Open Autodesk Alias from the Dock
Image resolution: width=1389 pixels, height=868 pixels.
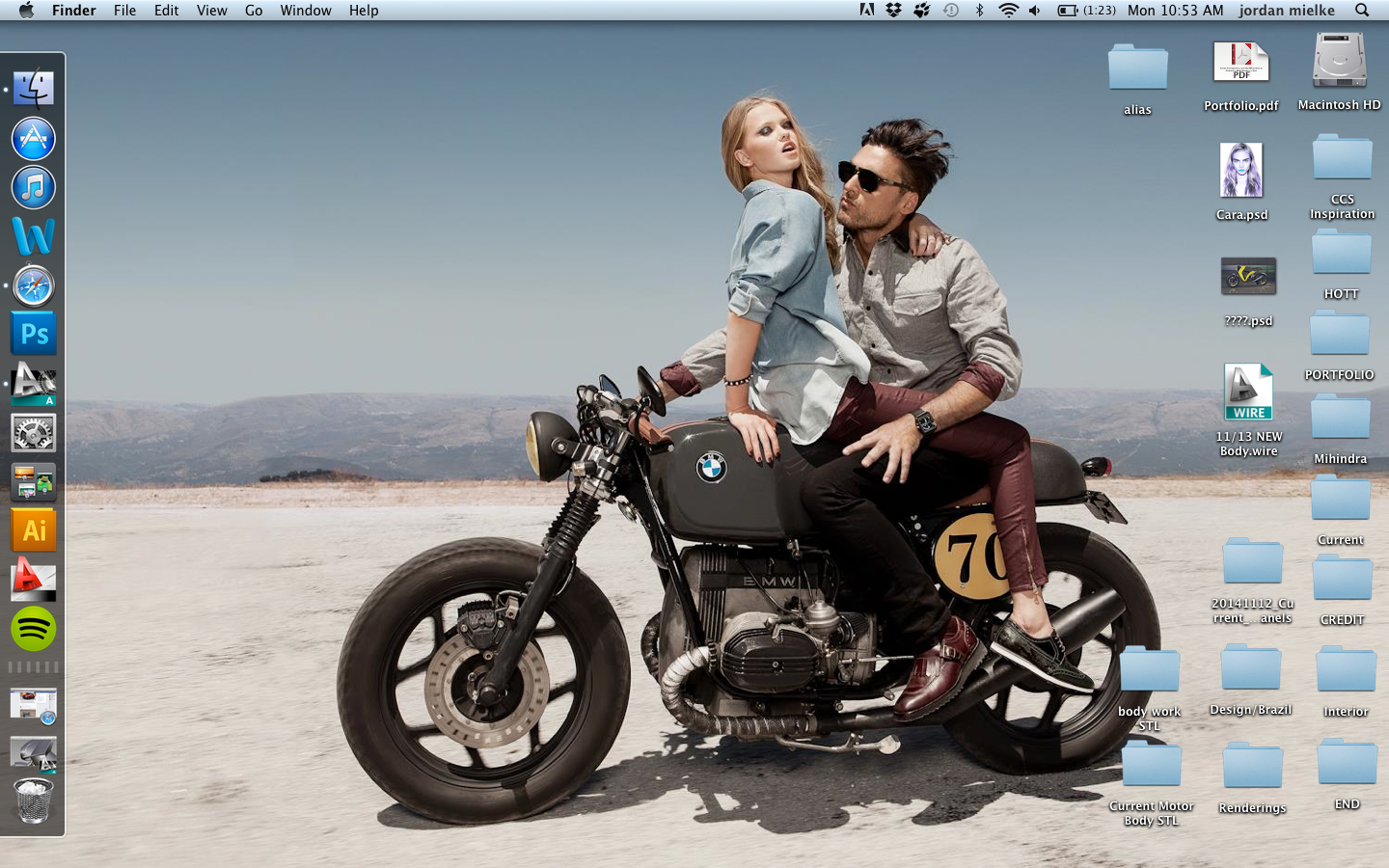click(33, 383)
